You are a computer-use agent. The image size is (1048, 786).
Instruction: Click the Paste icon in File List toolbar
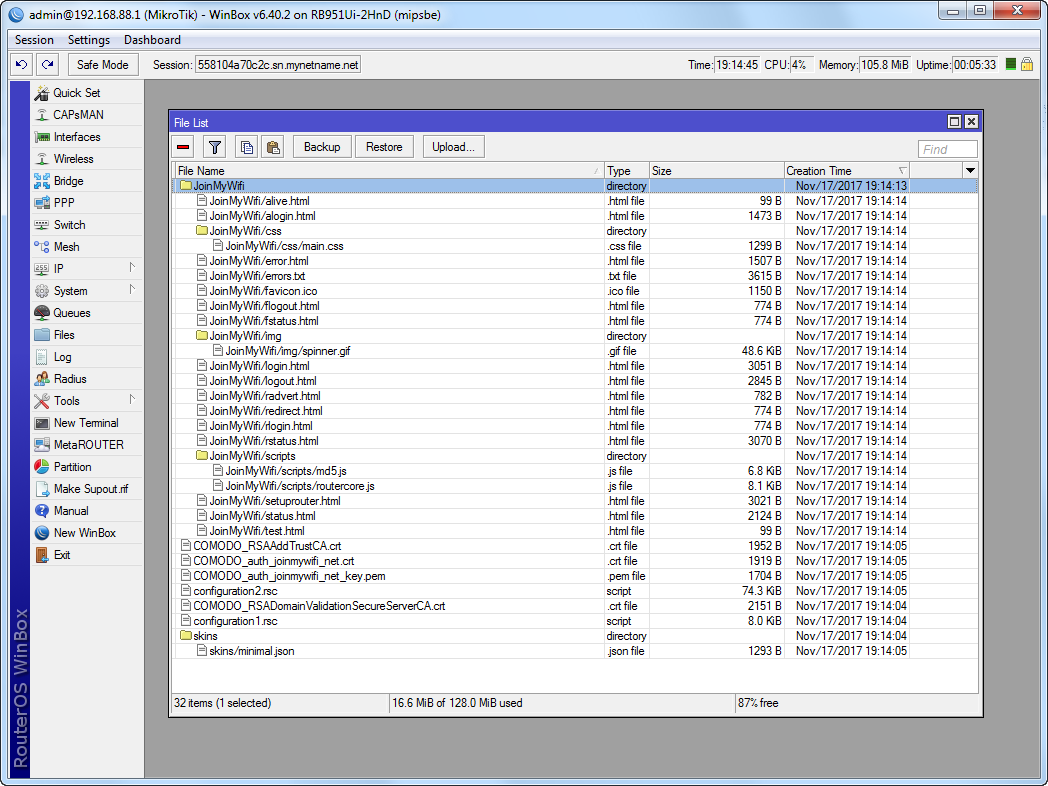[273, 147]
